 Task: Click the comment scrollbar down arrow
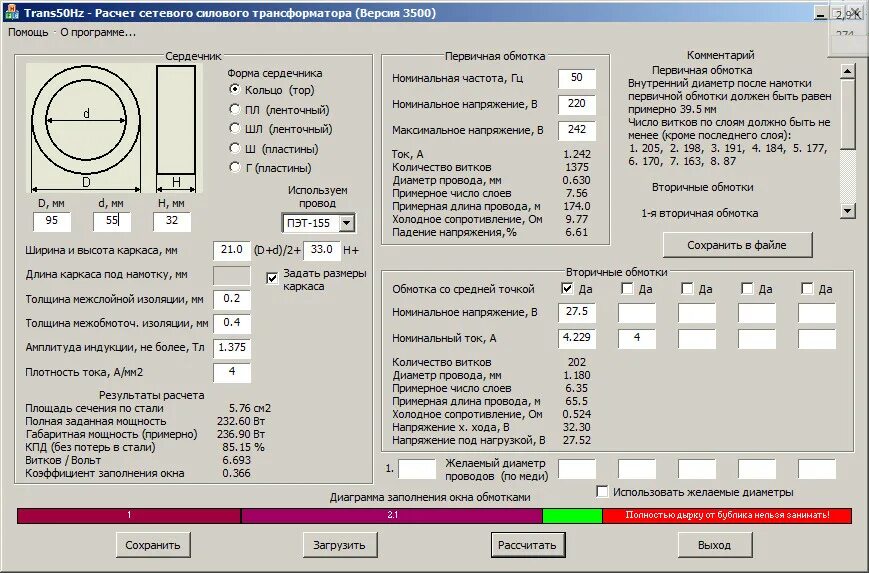(x=848, y=211)
